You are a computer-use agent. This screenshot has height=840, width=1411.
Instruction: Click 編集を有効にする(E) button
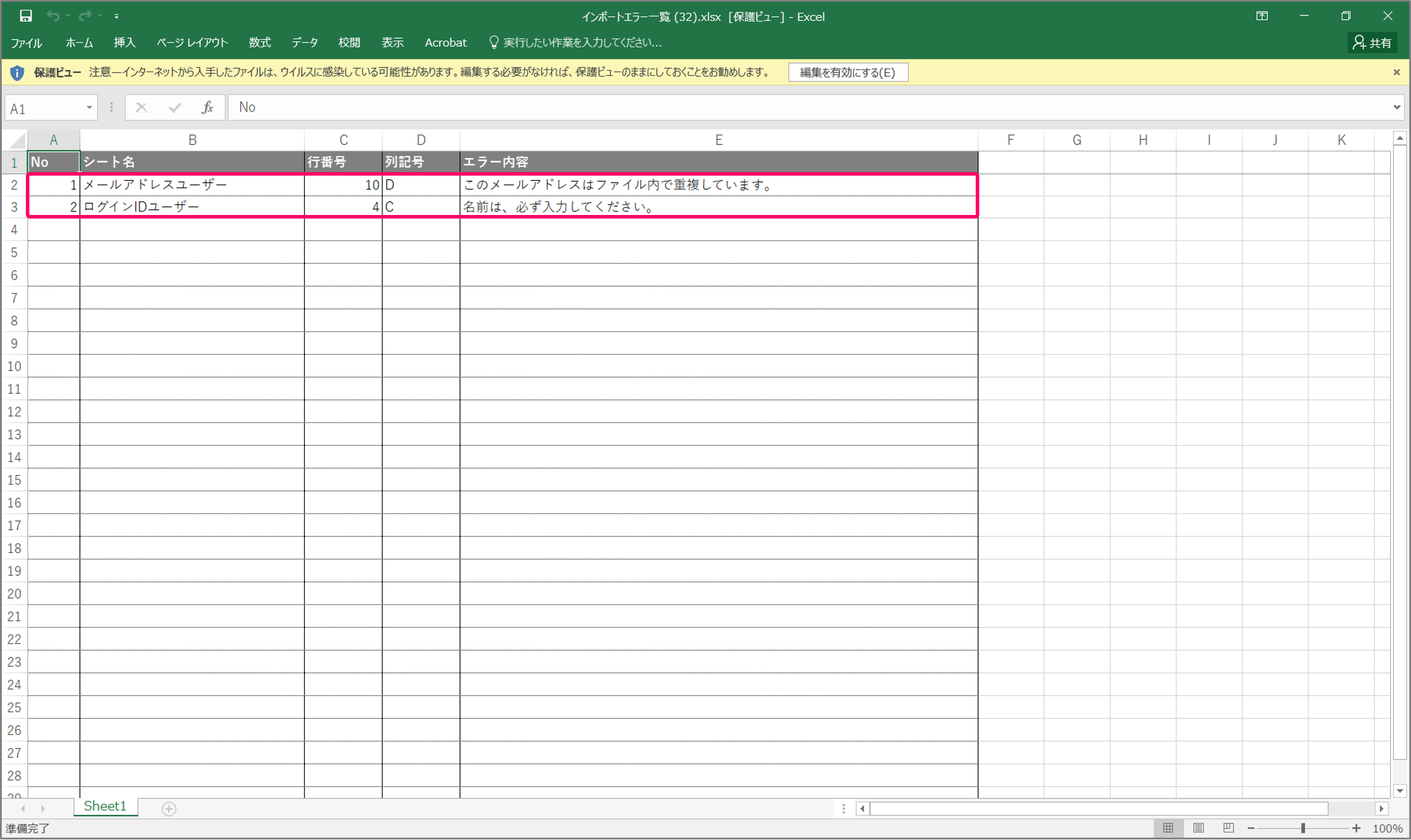pos(848,72)
